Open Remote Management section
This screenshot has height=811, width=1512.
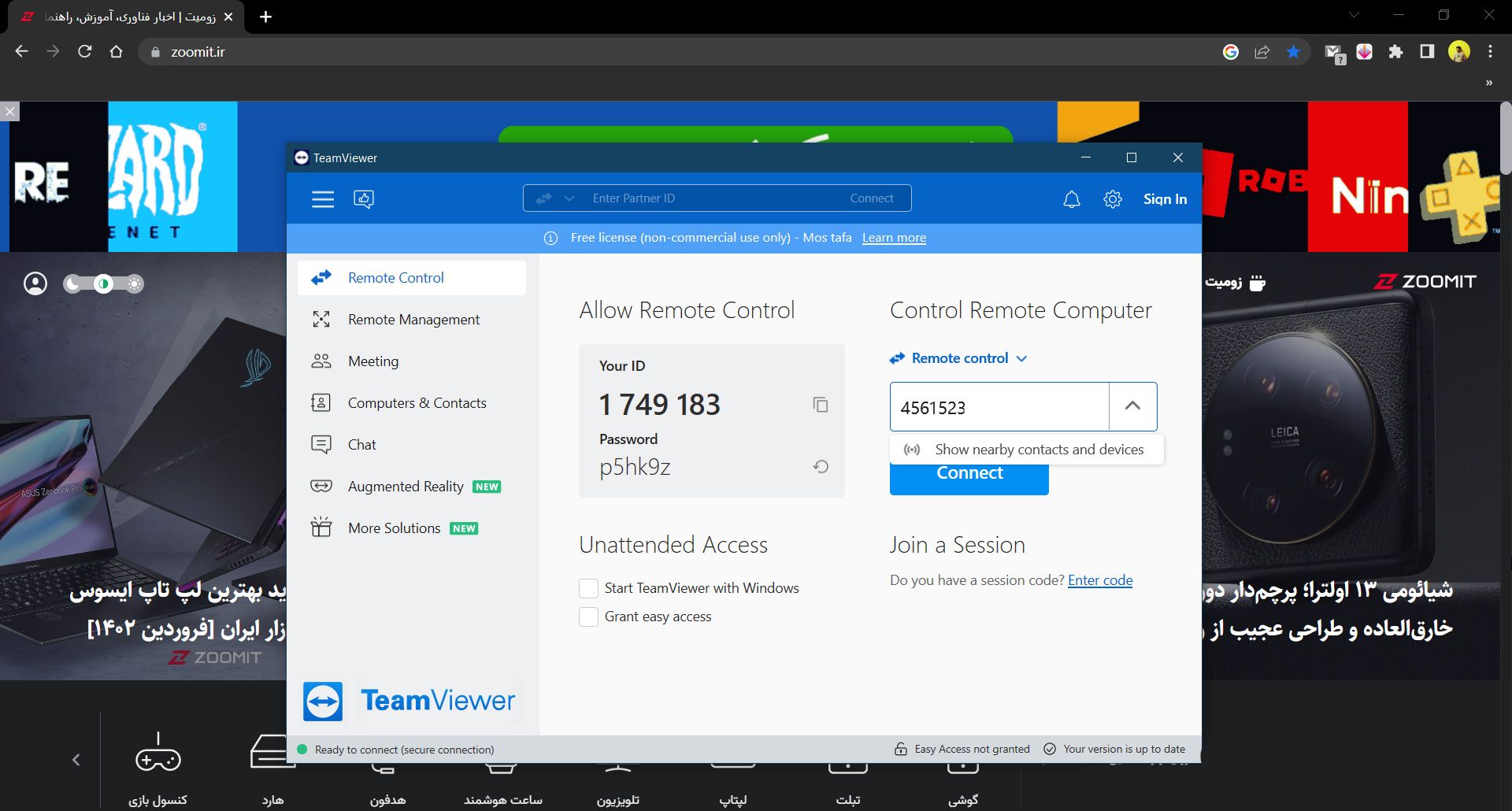tap(412, 320)
